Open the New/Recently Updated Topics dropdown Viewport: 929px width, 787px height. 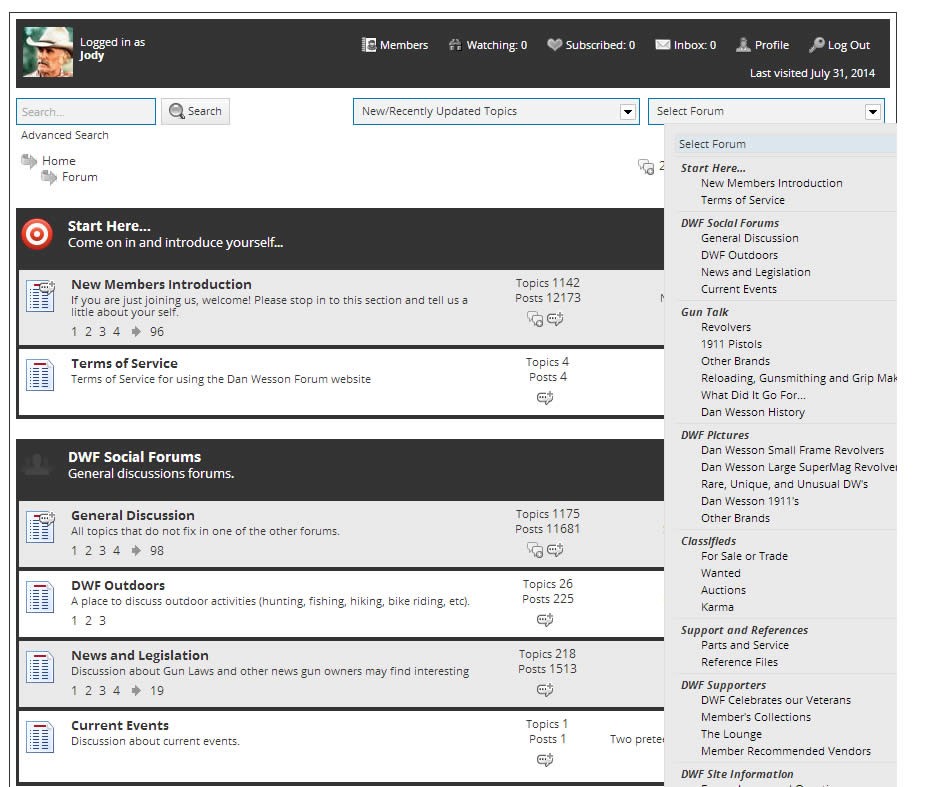pos(496,111)
